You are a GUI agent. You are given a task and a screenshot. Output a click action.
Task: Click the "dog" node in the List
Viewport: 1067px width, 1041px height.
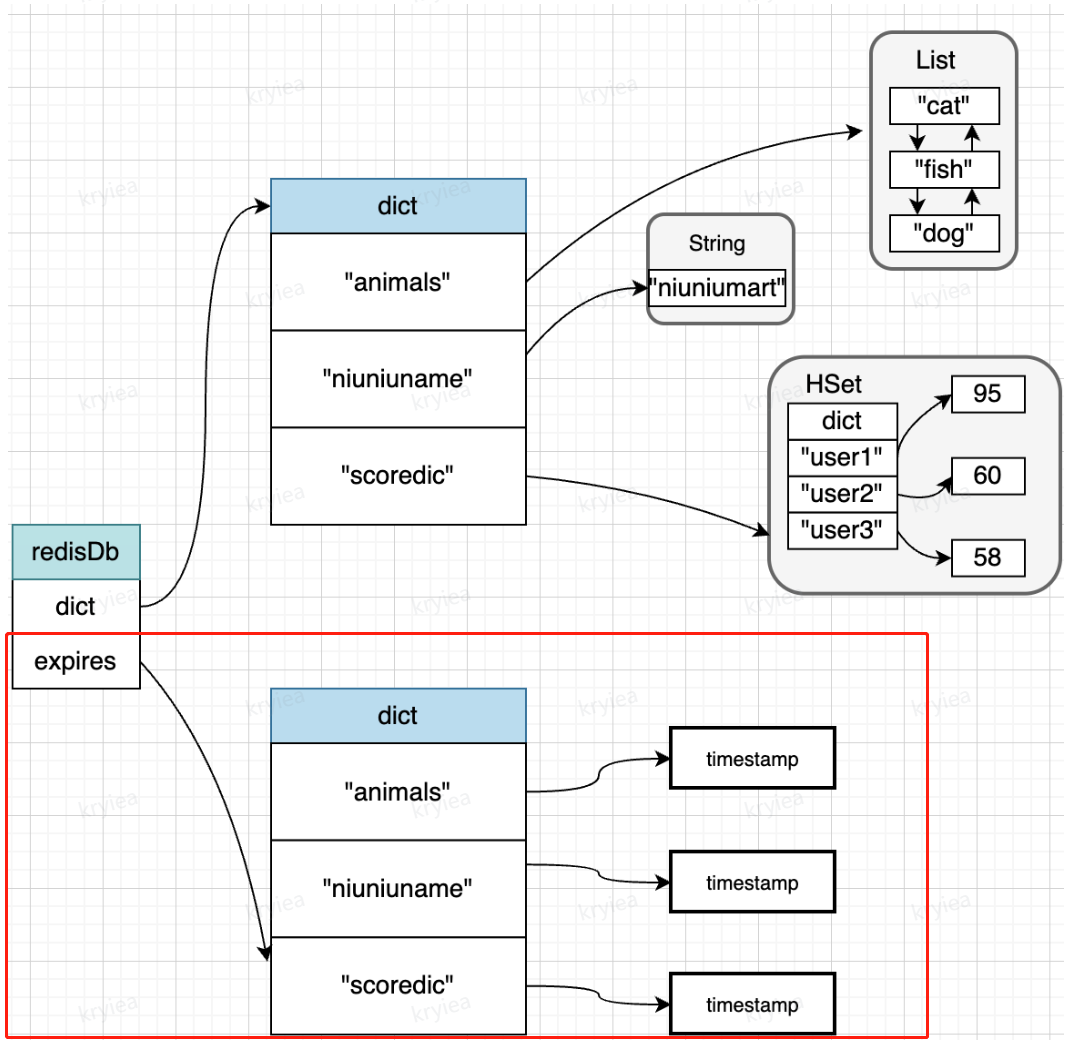[x=944, y=233]
